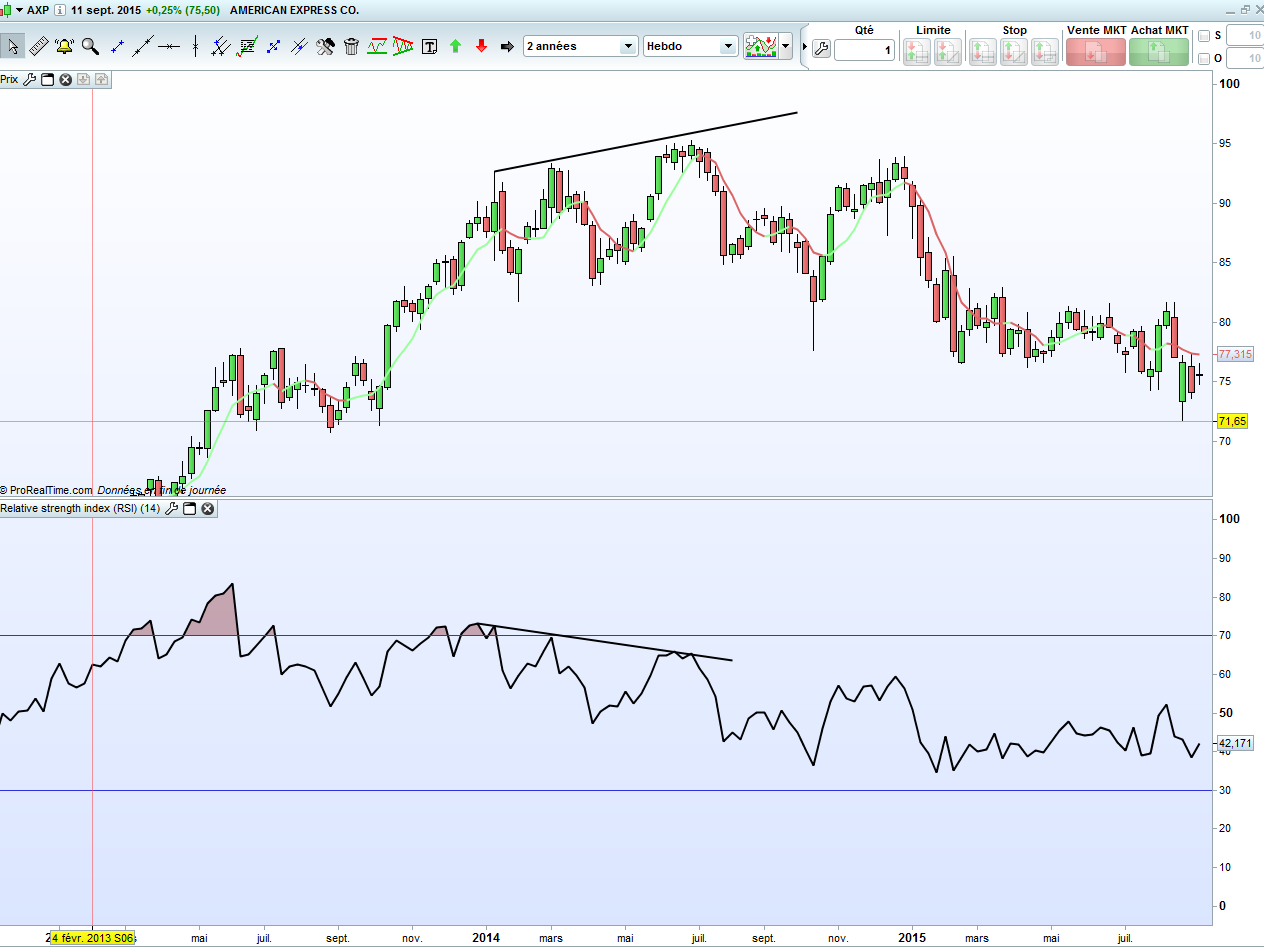The height and width of the screenshot is (947, 1264).
Task: Maximize the Prix panel window icon
Action: [x=48, y=79]
